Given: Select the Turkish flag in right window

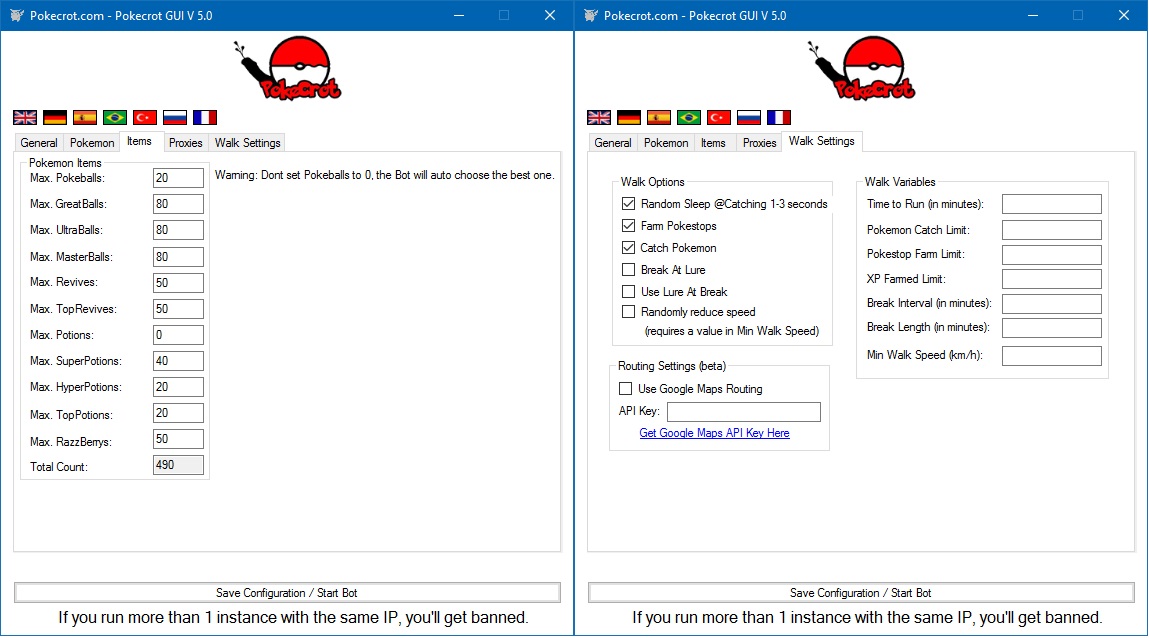Looking at the screenshot, I should [x=719, y=117].
